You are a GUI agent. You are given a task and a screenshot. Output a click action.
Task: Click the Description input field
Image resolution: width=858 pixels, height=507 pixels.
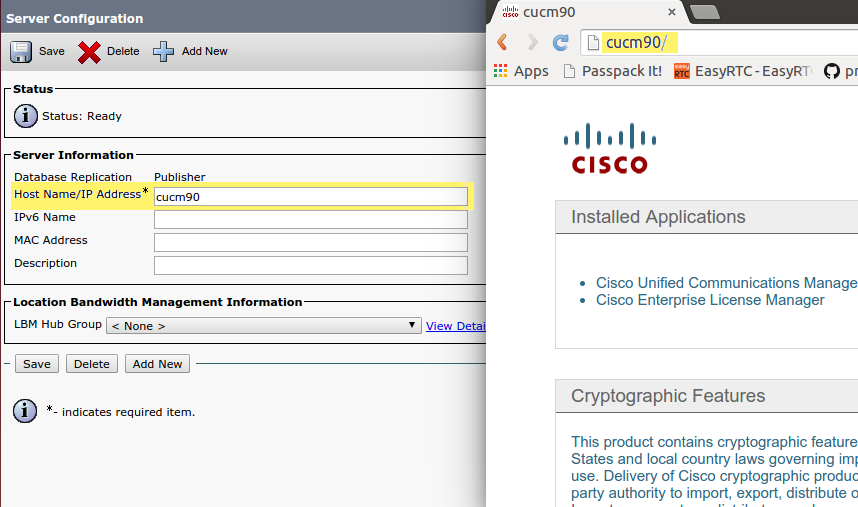(311, 265)
